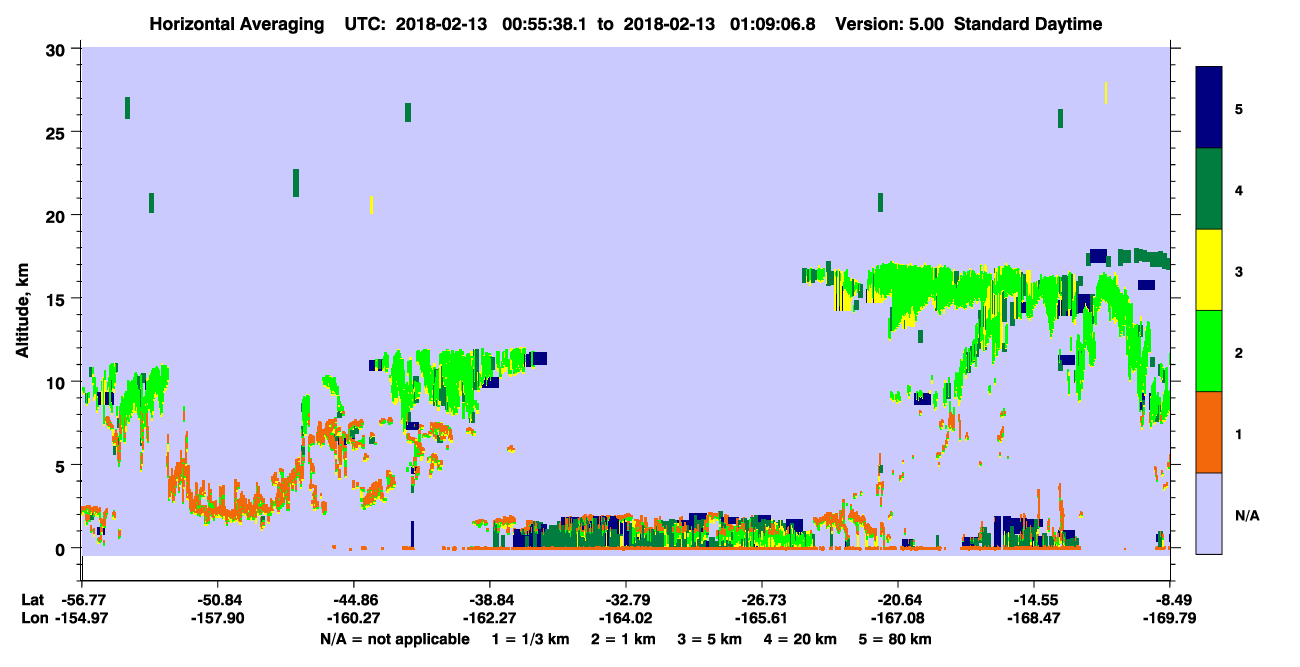Click latitude value -44.86
This screenshot has height=667, width=1300.
point(354,600)
